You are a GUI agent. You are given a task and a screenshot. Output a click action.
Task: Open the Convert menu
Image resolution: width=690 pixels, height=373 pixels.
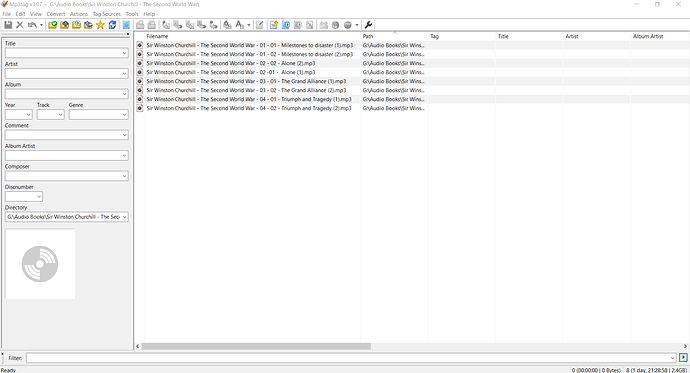56,14
